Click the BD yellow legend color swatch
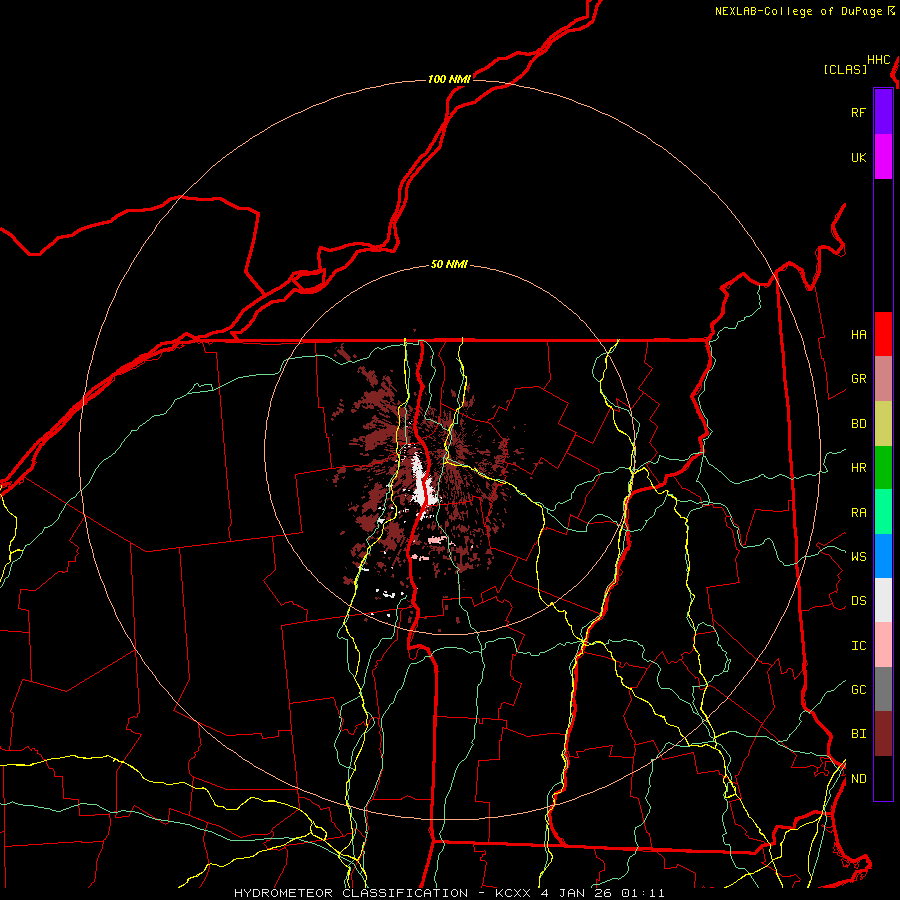This screenshot has height=900, width=900. click(883, 424)
